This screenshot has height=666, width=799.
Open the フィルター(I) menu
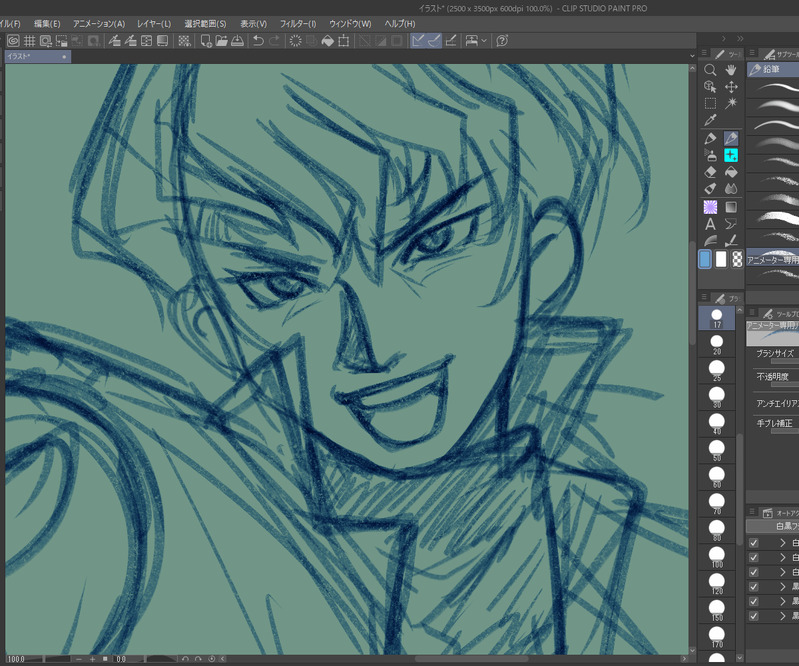tap(298, 23)
